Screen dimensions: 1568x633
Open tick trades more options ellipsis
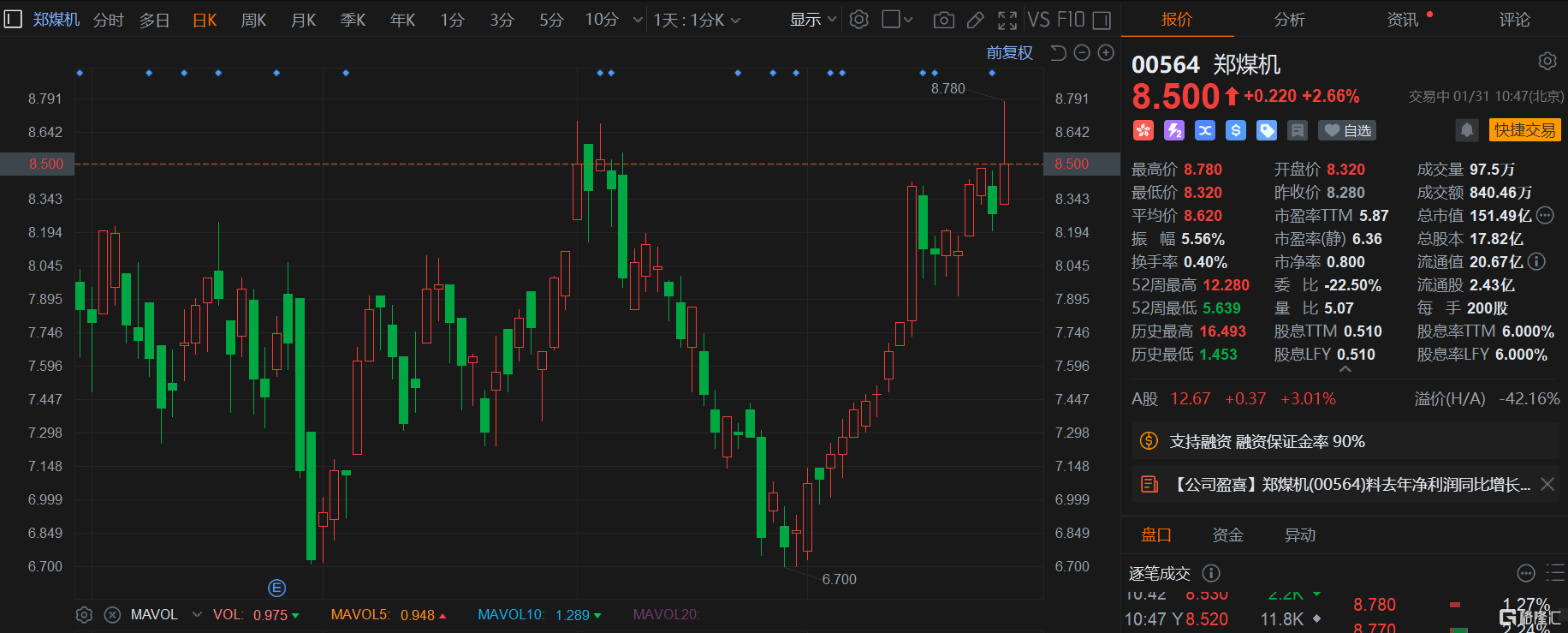tap(1526, 573)
